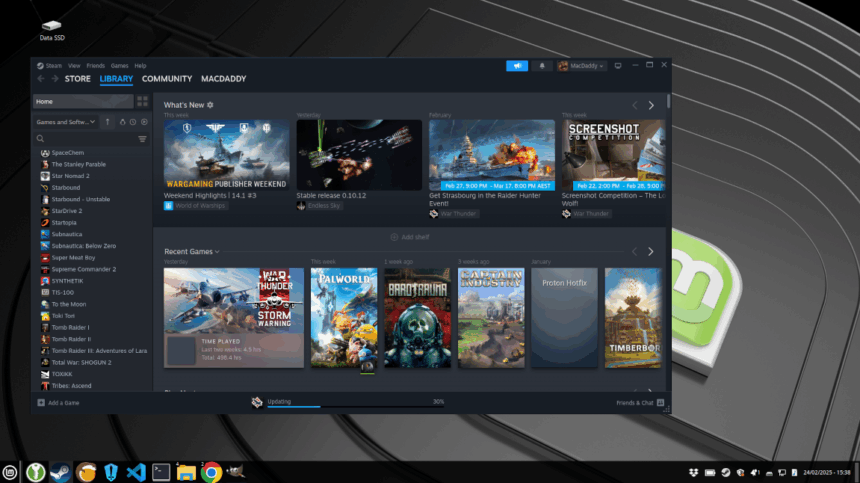Screen dimensions: 860x483
Task: Open the Terminal from taskbar
Action: pos(161,472)
